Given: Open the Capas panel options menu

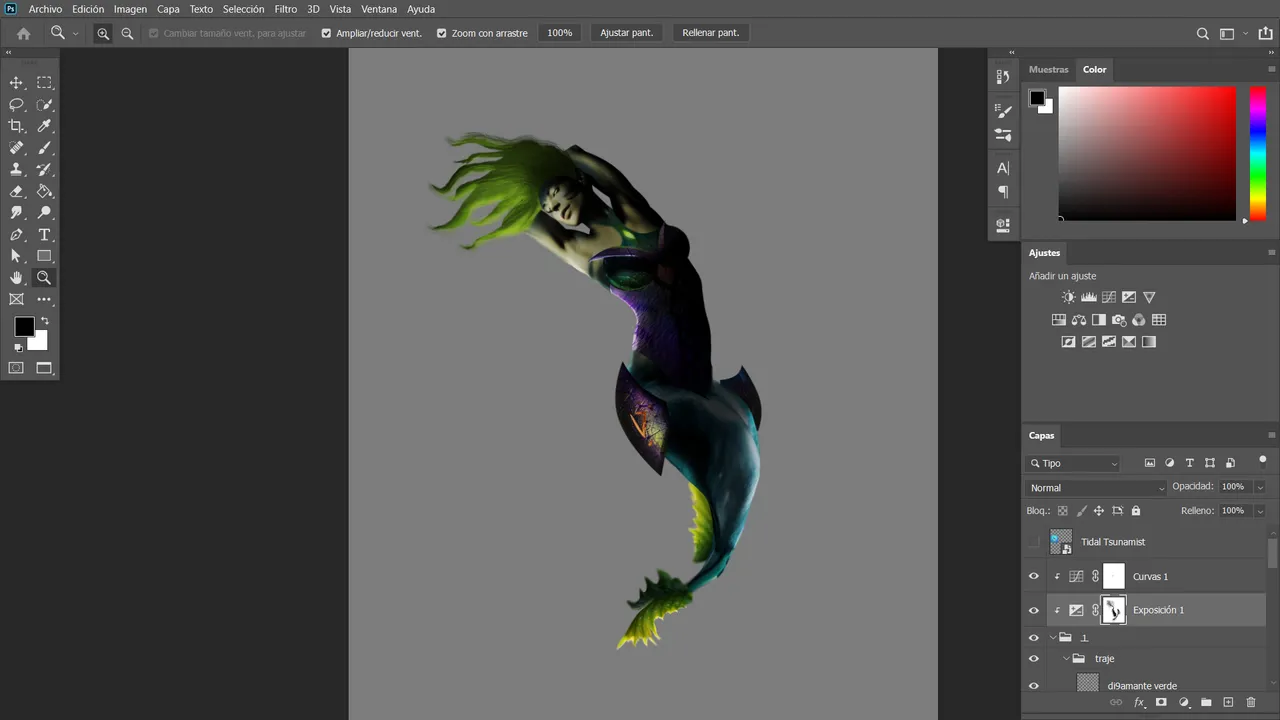Looking at the screenshot, I should (x=1271, y=435).
